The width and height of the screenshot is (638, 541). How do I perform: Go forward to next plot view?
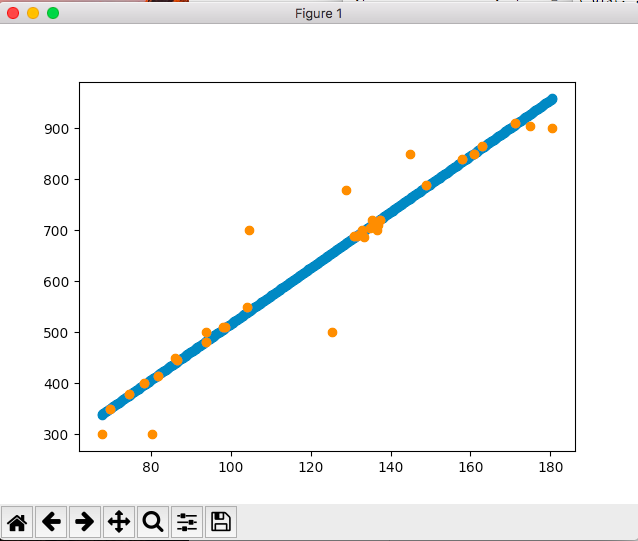point(85,522)
